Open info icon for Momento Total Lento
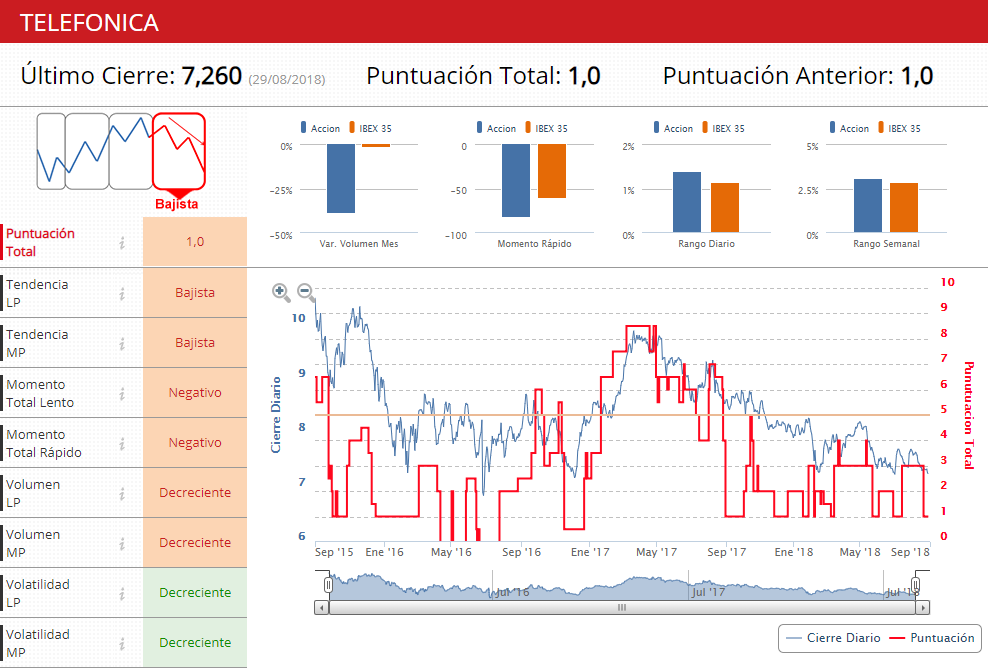This screenshot has height=668, width=989. pyautogui.click(x=122, y=394)
